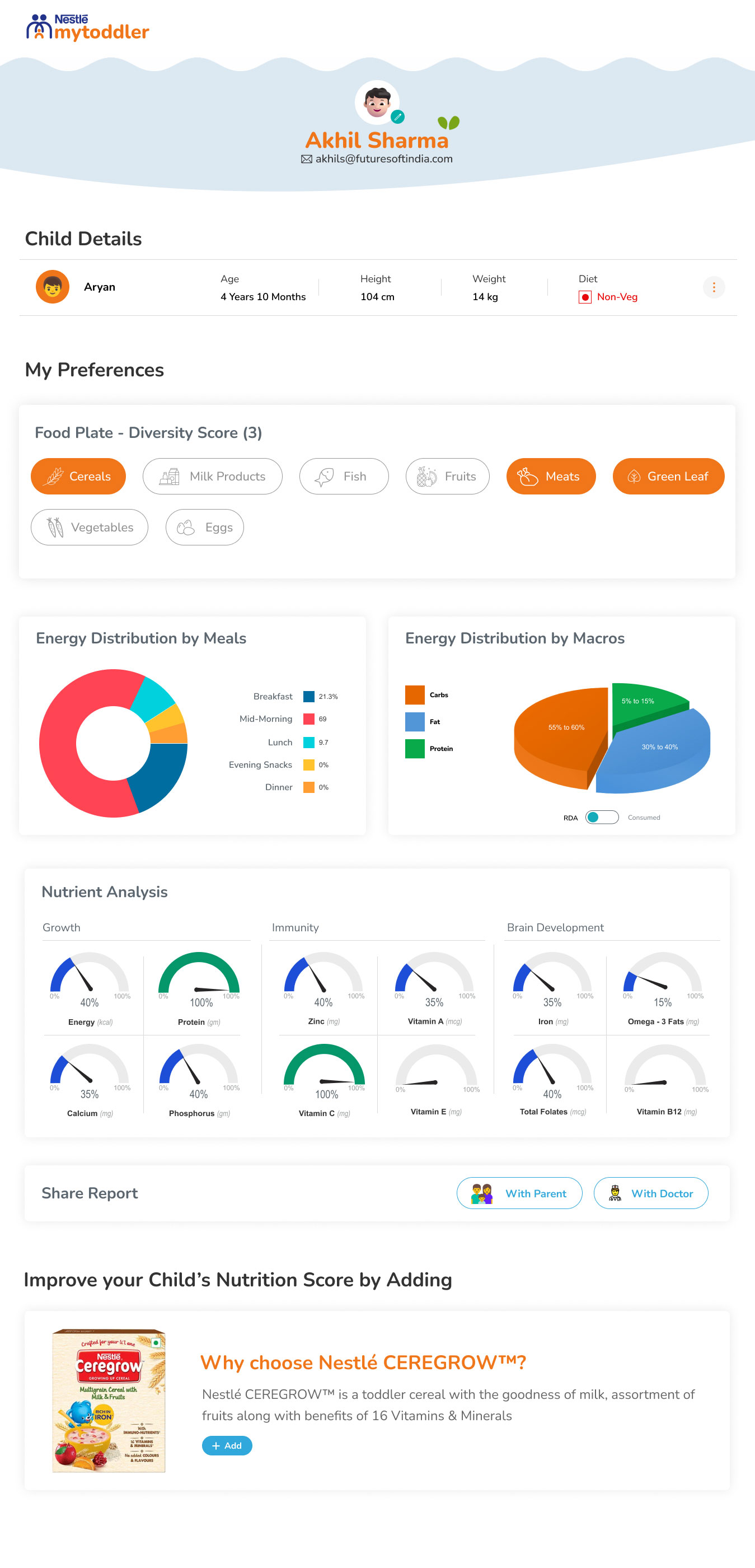Switch the RDA/Consumed toggle

tap(602, 817)
